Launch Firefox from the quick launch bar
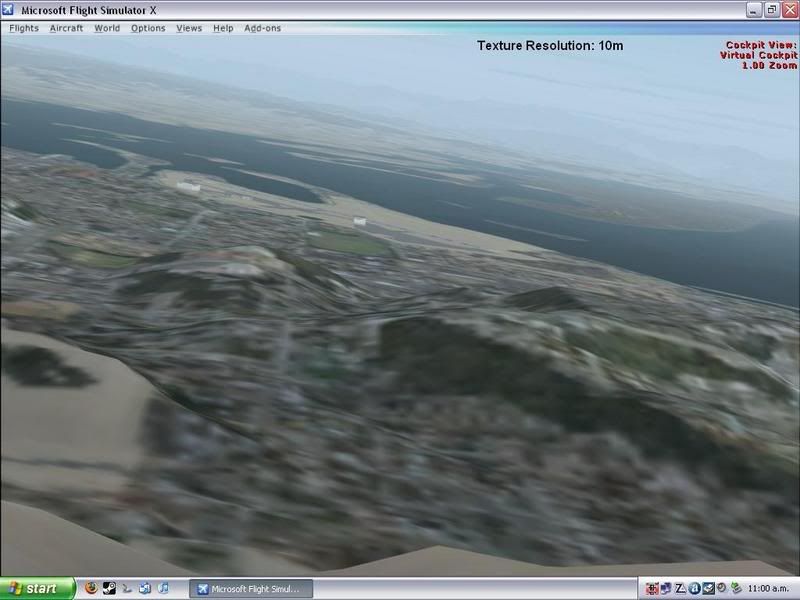The image size is (800, 600). tap(90, 589)
